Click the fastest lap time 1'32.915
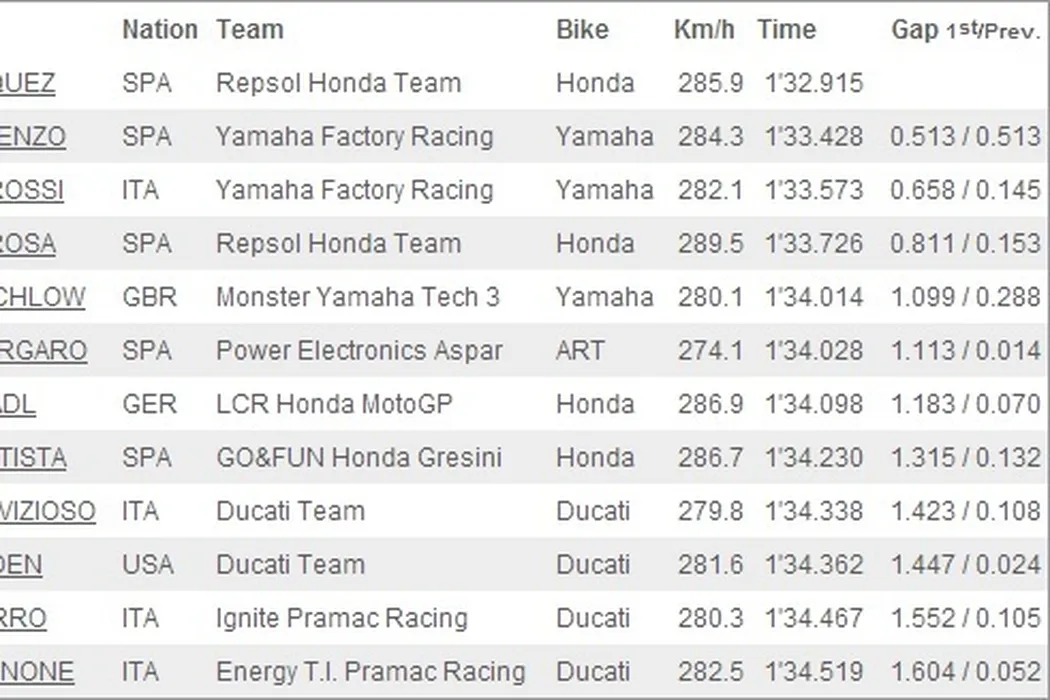Viewport: 1050px width, 700px height. tap(813, 83)
